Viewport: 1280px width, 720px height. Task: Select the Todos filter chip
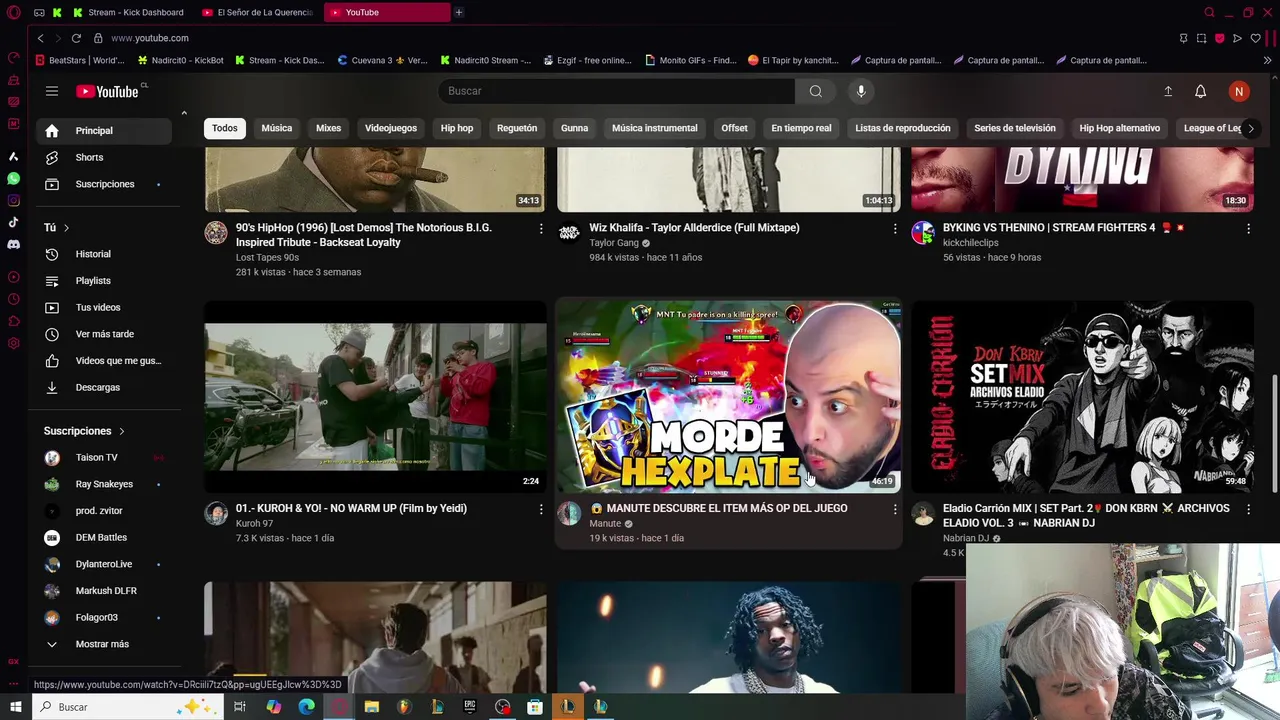[225, 128]
